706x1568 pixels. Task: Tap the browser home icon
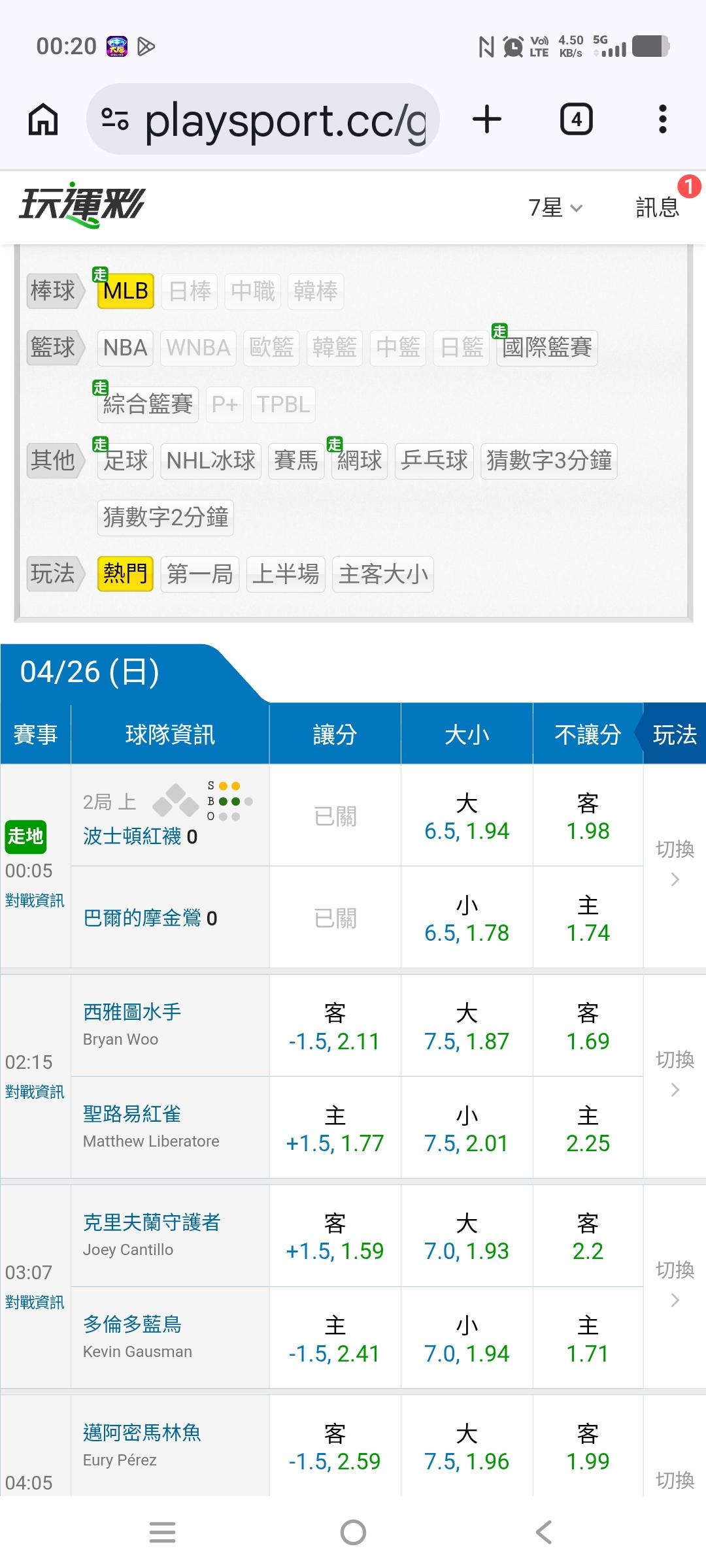43,120
